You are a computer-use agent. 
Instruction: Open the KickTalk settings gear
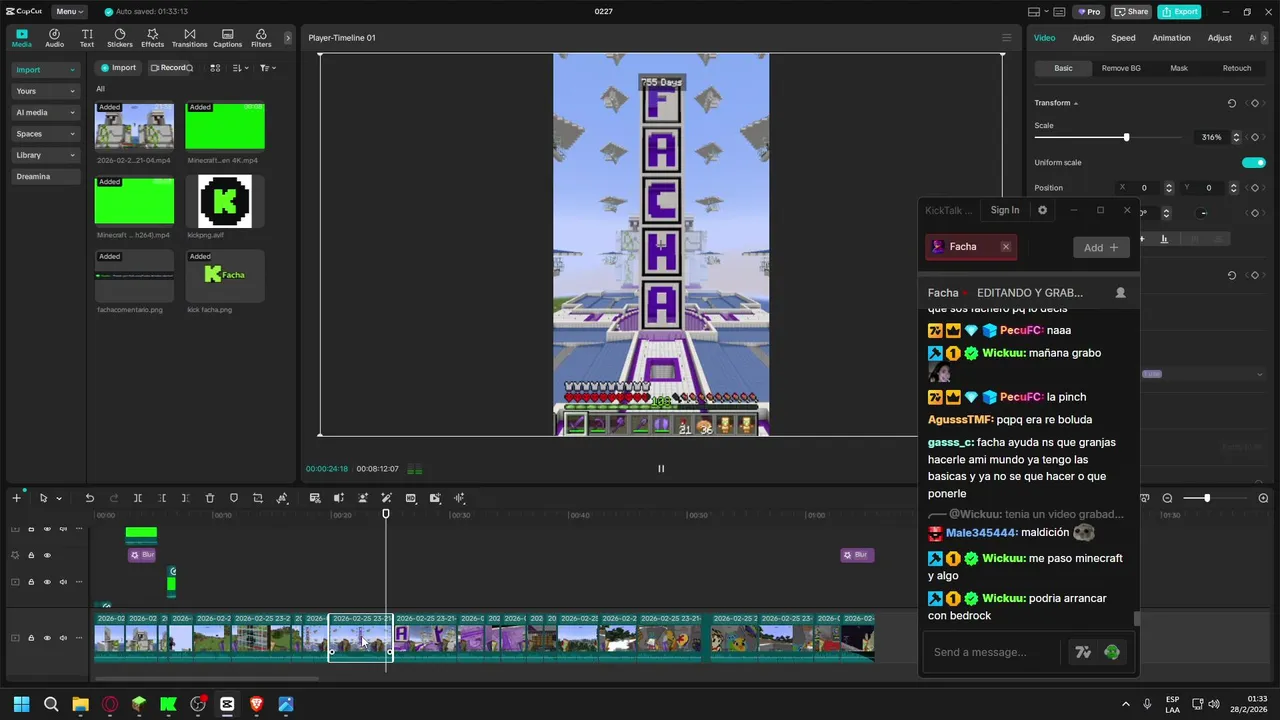(1042, 210)
